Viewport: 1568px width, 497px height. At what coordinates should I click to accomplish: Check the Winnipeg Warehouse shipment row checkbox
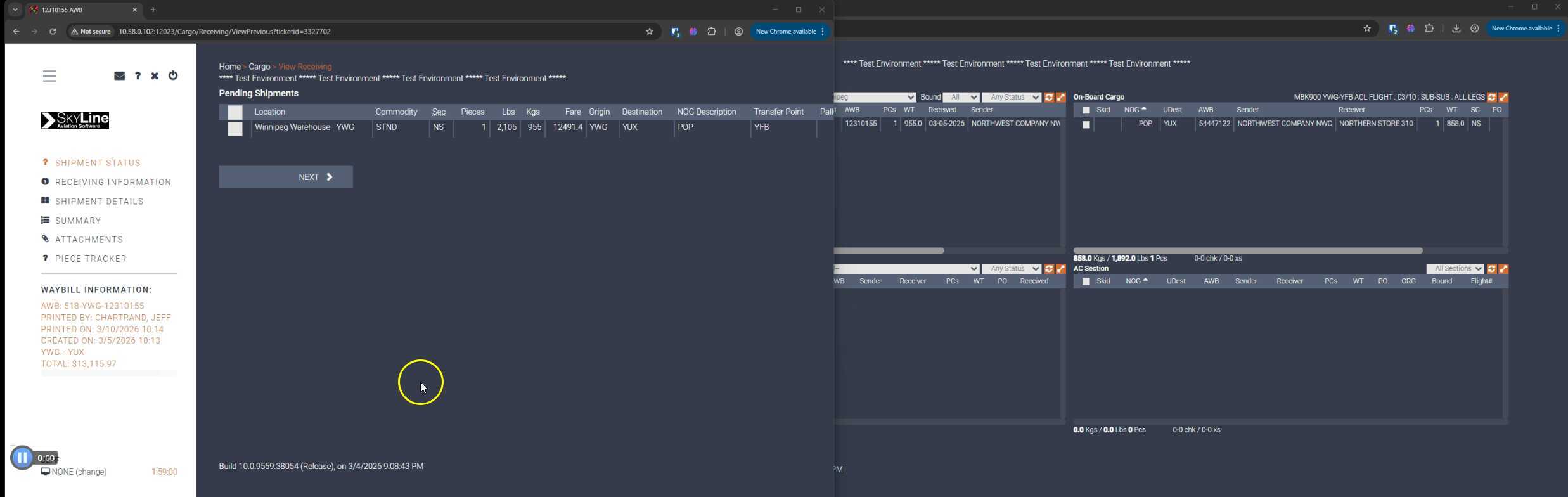tap(235, 129)
